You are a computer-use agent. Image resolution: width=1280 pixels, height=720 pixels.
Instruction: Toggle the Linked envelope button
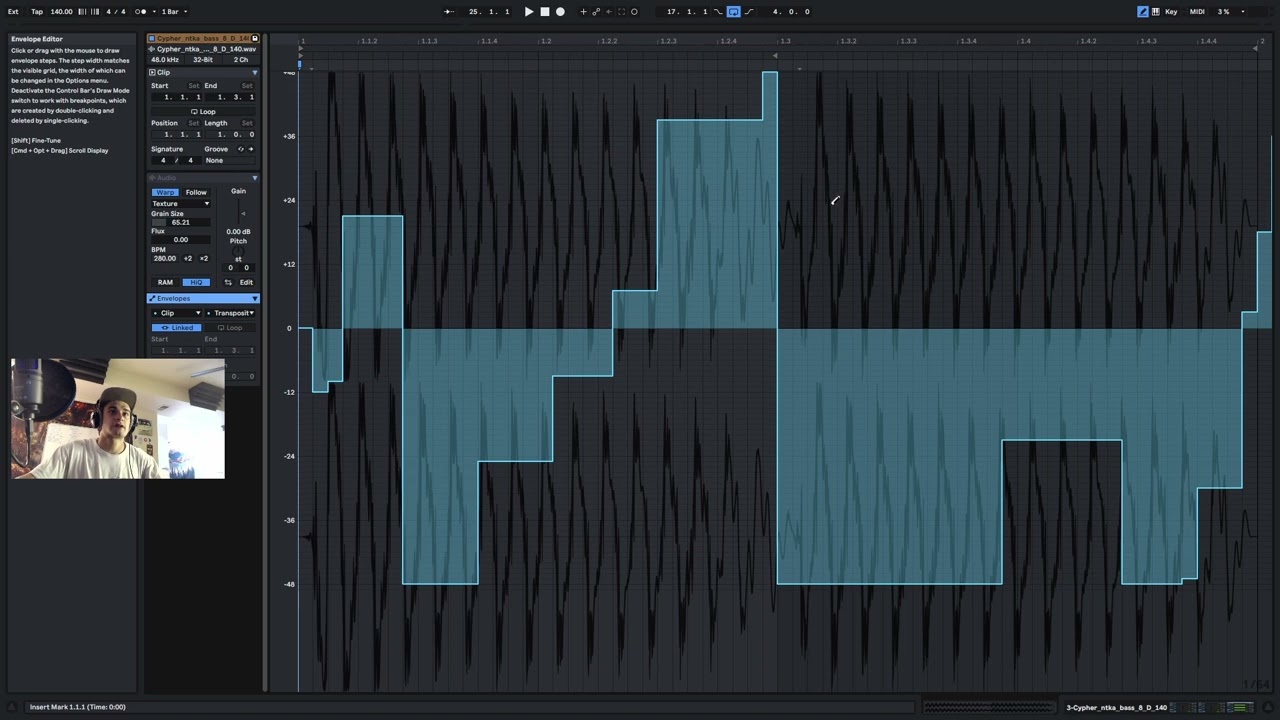pos(177,328)
